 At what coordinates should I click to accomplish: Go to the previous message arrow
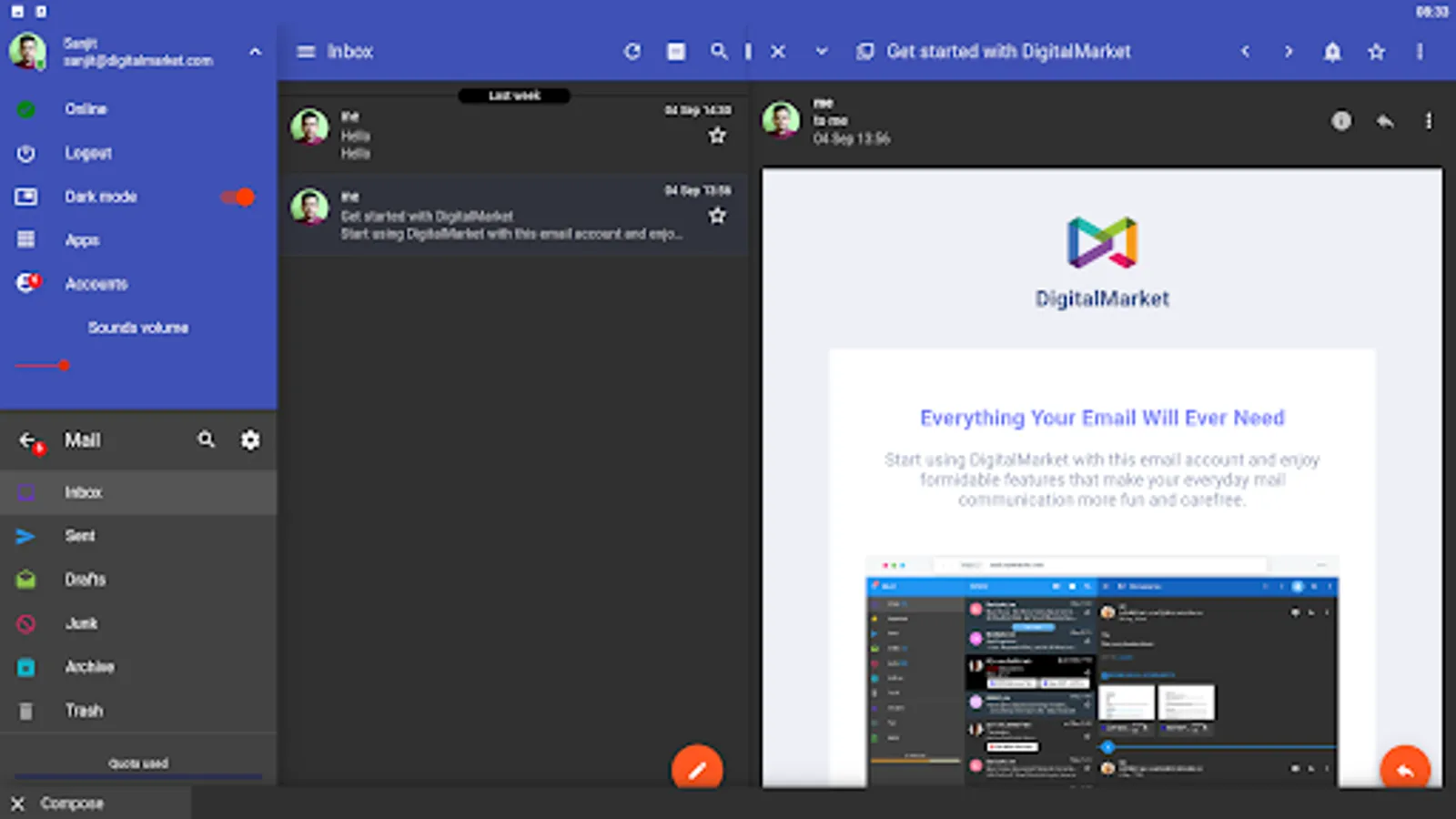[x=1245, y=52]
